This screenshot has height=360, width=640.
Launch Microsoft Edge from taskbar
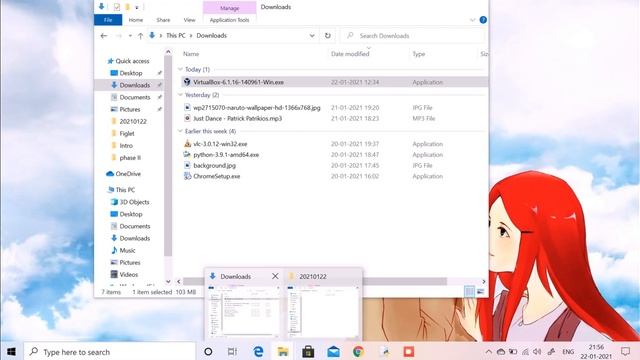[258, 351]
